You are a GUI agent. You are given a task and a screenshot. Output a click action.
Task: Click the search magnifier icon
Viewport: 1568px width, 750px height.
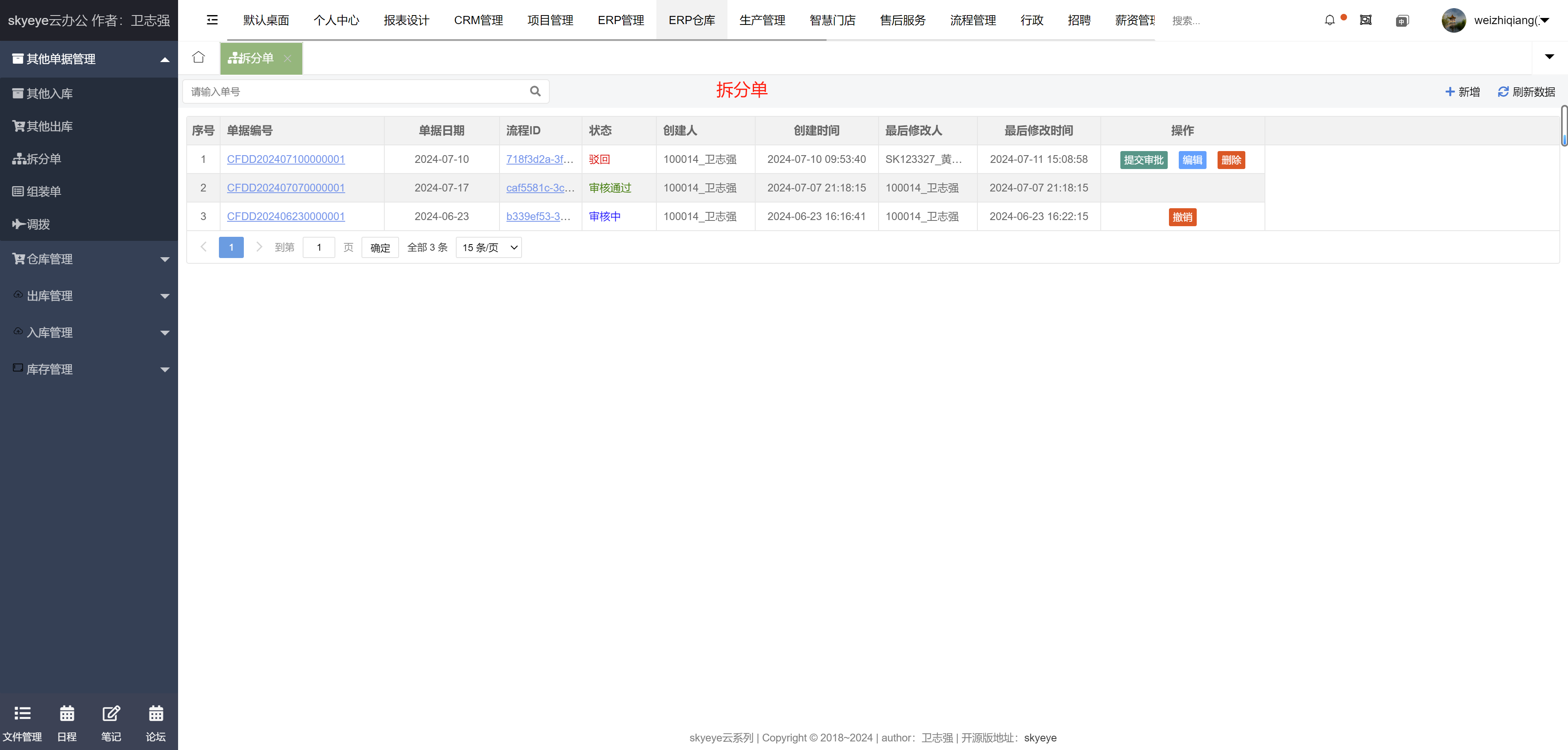[x=535, y=91]
